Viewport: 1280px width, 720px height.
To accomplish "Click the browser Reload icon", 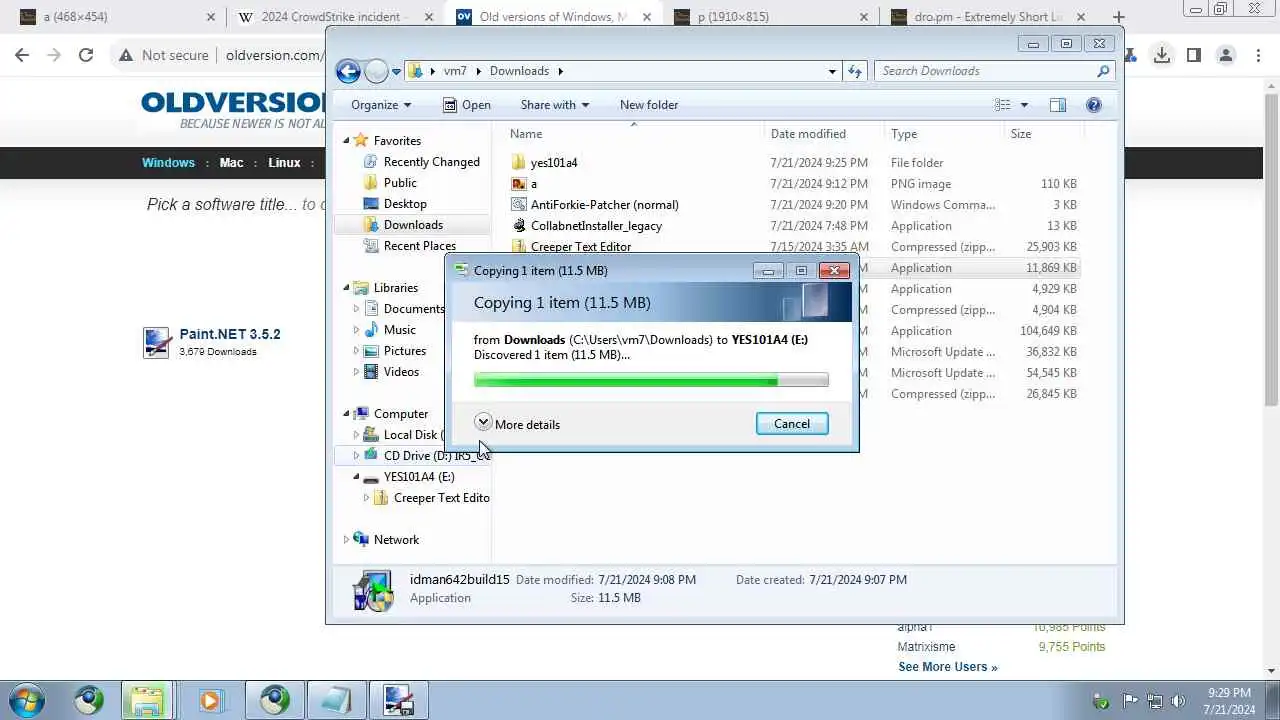I will tap(86, 55).
